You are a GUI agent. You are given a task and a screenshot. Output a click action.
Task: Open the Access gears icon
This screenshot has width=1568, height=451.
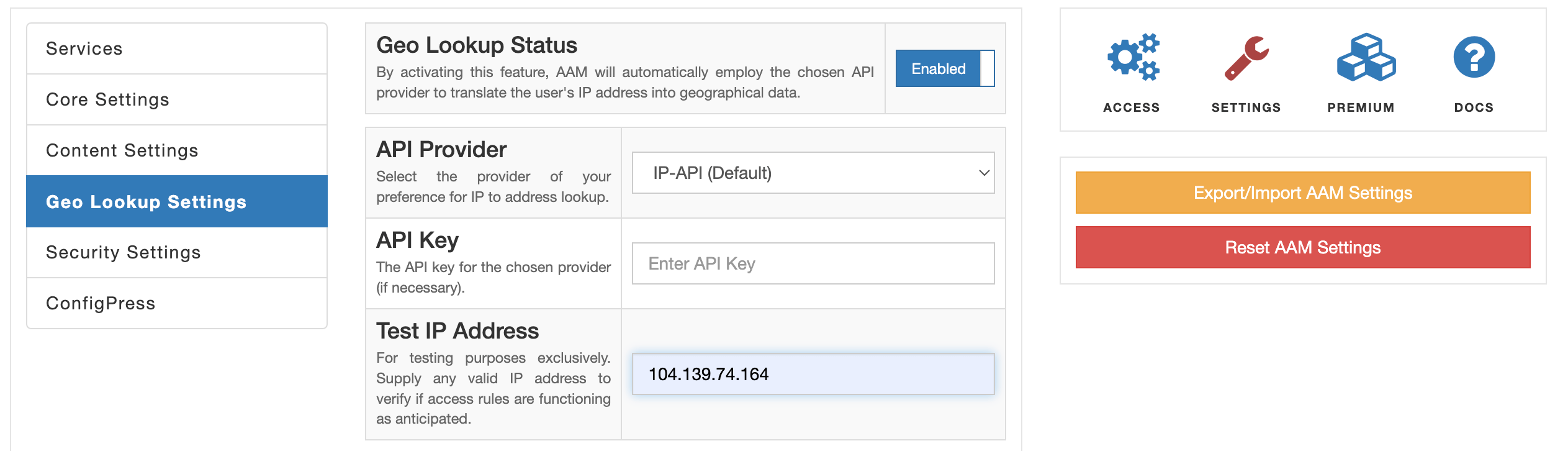tap(1133, 57)
